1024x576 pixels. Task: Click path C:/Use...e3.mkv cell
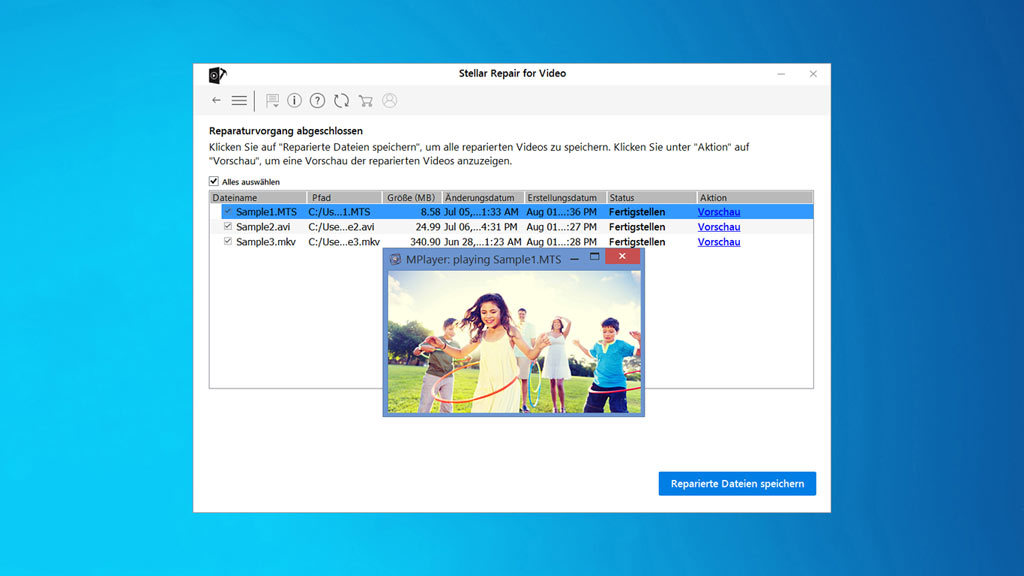pyautogui.click(x=344, y=242)
